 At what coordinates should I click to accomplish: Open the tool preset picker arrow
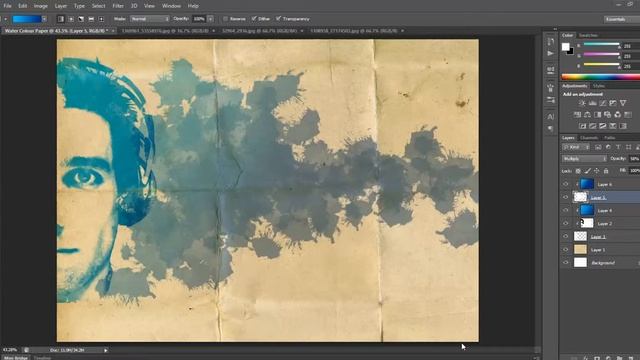[5, 19]
